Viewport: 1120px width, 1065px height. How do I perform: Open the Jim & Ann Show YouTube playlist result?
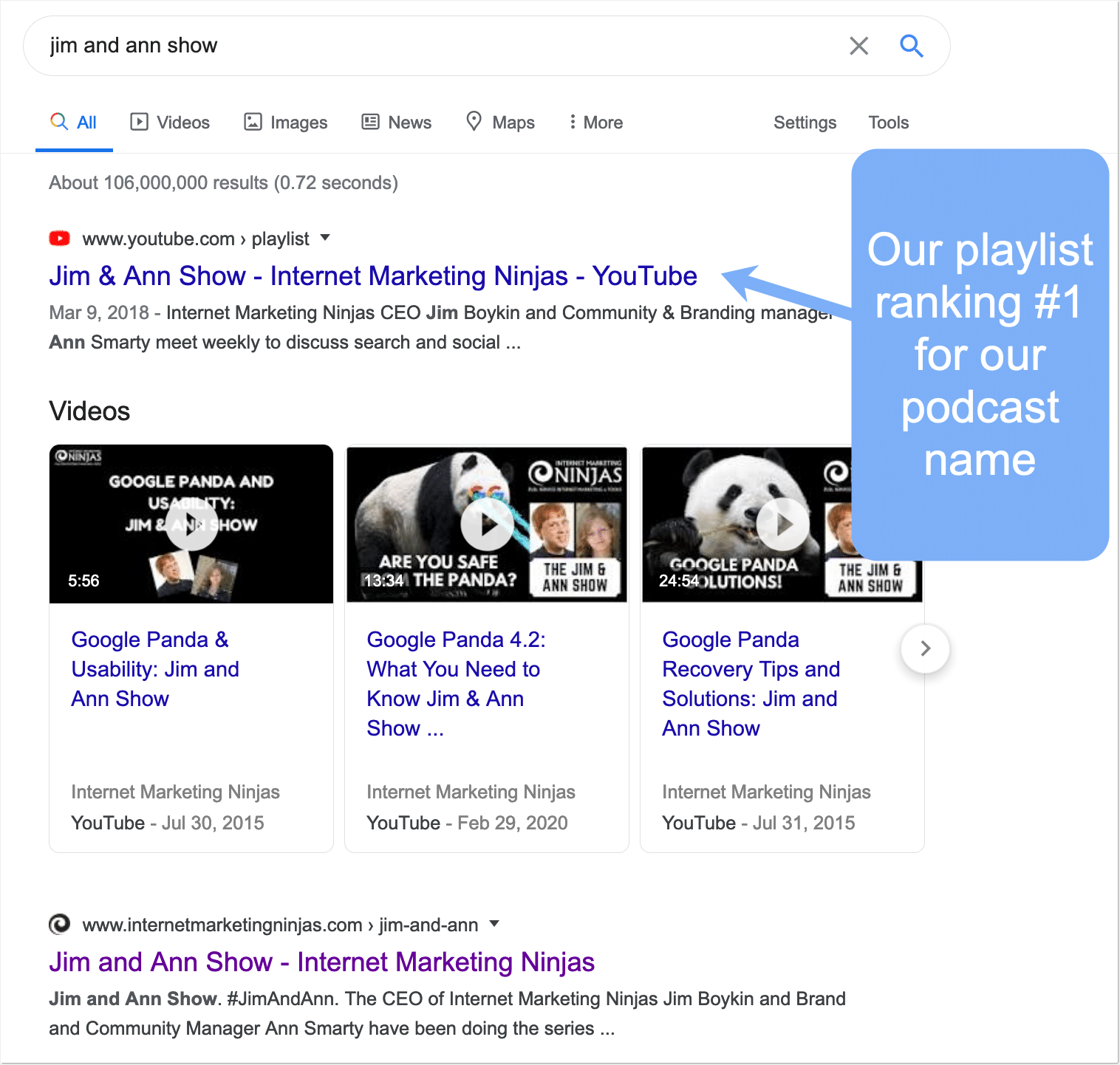tap(372, 276)
